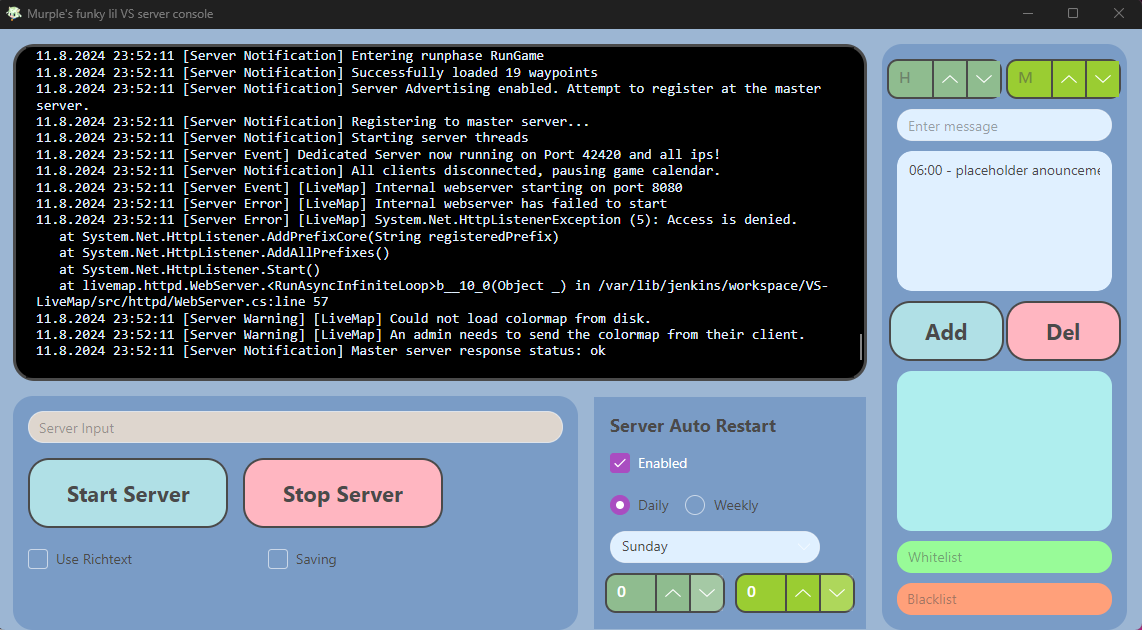Viewport: 1142px width, 630px height.
Task: Enable the Use Richtext checkbox
Action: pos(38,559)
